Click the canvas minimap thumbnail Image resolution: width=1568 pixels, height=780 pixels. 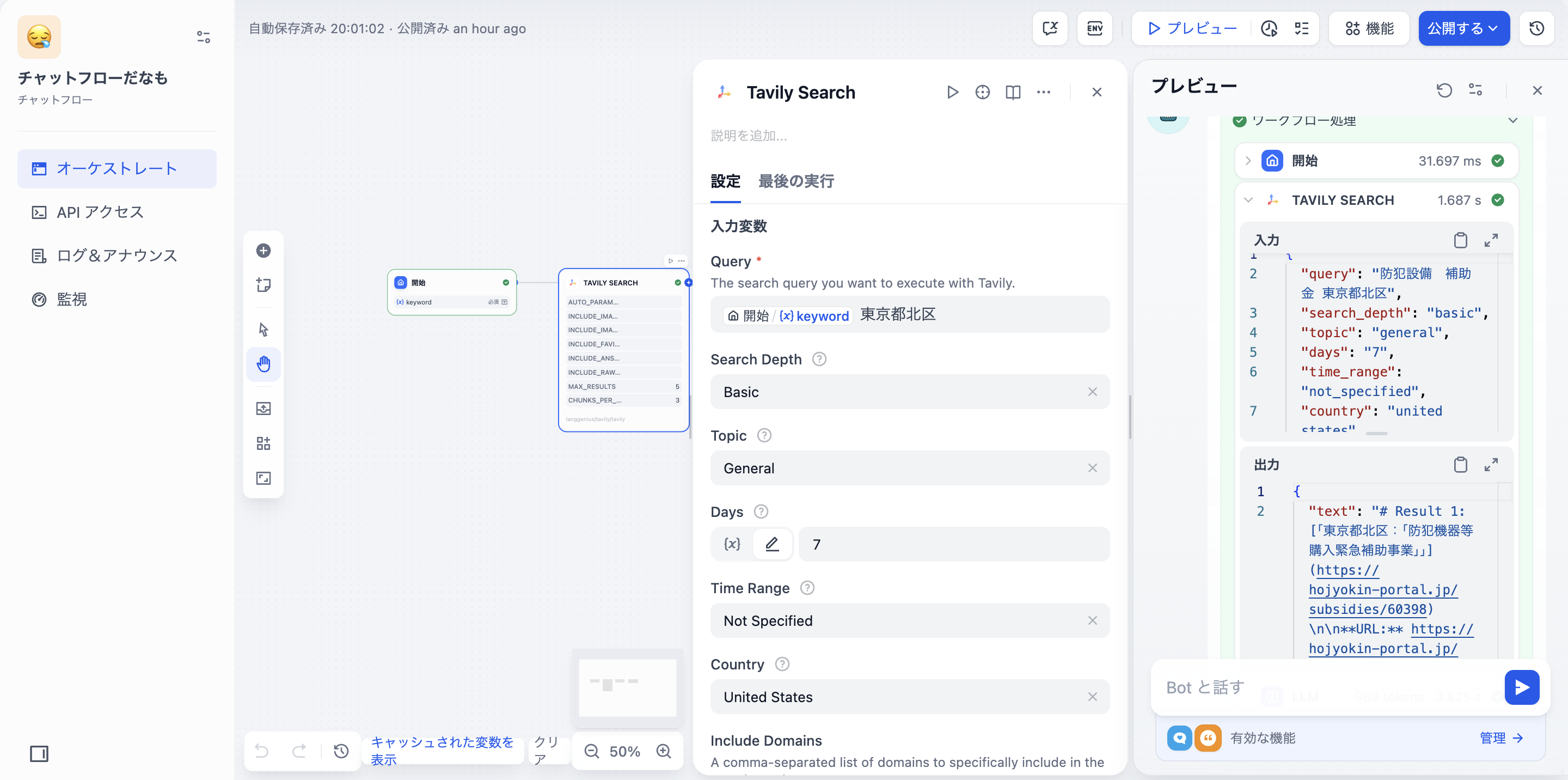(628, 688)
